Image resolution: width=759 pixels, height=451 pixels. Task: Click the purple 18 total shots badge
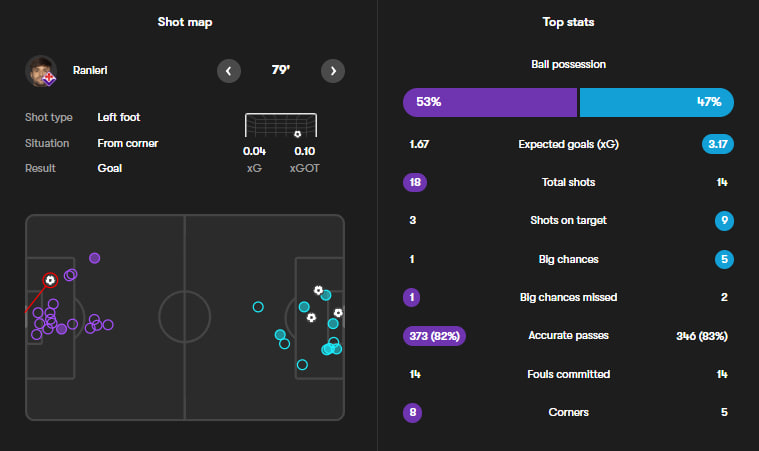[415, 182]
